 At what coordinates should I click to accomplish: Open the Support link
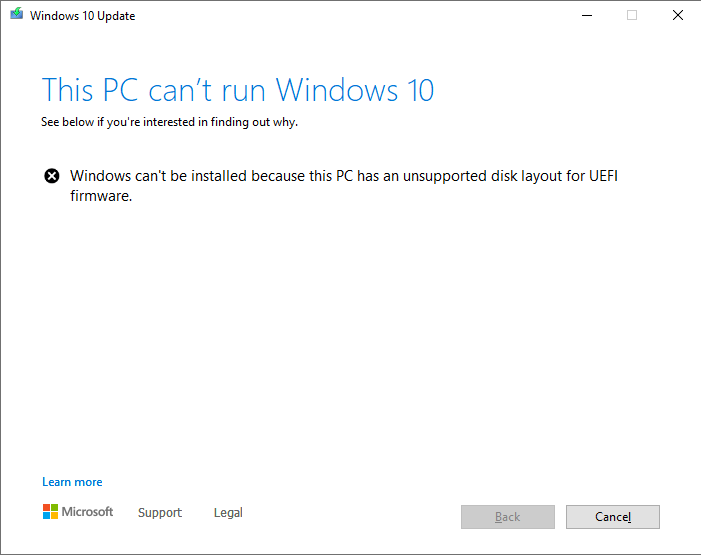(160, 513)
